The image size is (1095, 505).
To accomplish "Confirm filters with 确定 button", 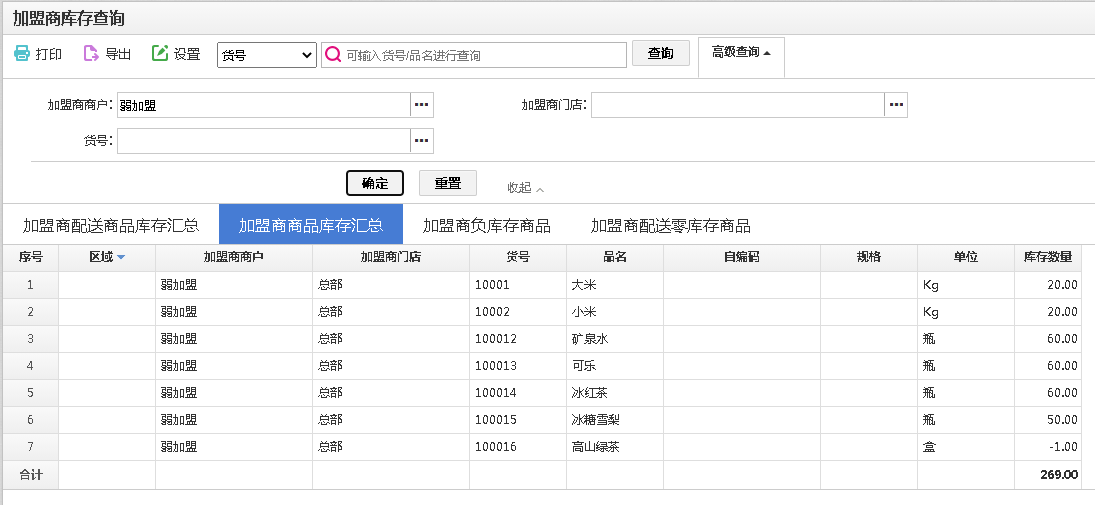I will pyautogui.click(x=375, y=183).
